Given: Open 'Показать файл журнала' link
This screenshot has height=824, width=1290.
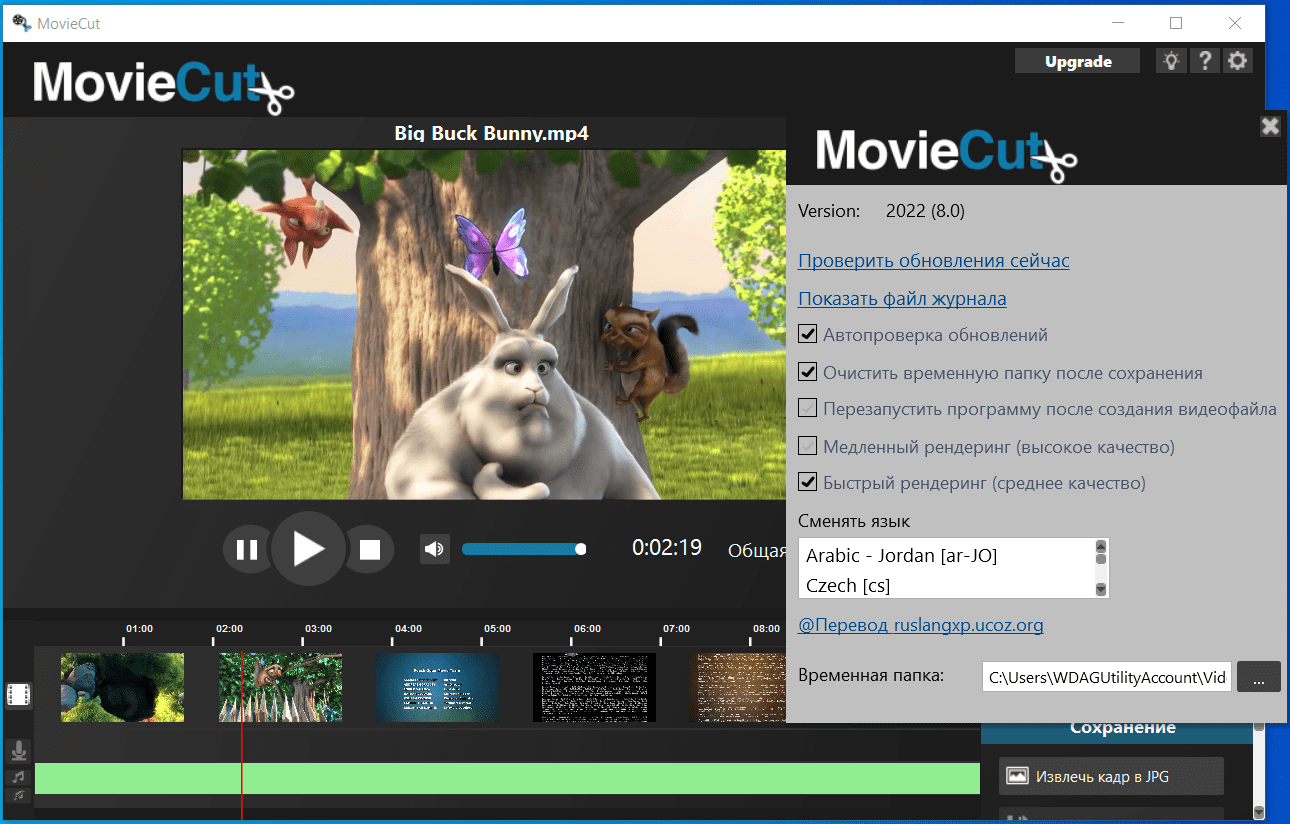Looking at the screenshot, I should (x=902, y=299).
